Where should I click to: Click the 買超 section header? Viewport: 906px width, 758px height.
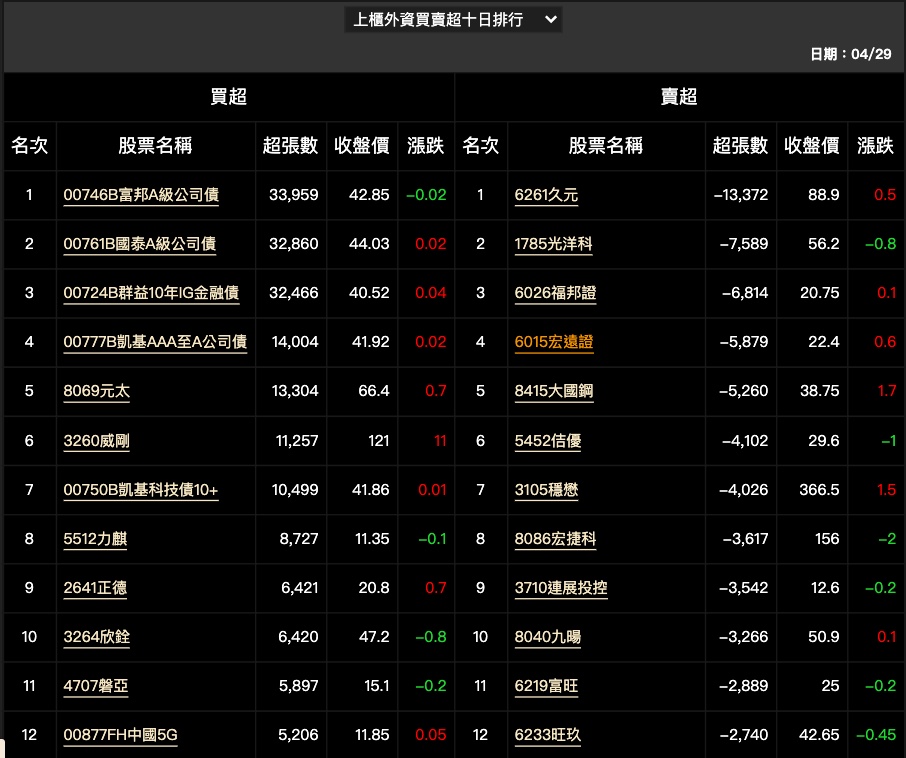pos(228,97)
